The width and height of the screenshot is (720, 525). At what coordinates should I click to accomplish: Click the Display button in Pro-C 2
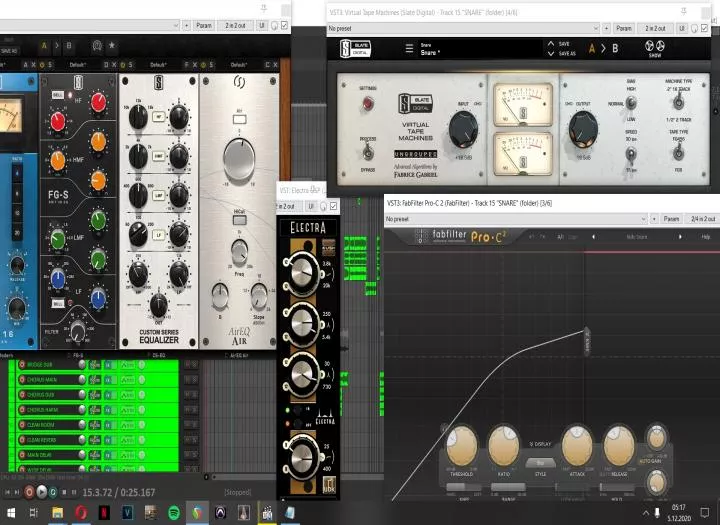pos(540,444)
